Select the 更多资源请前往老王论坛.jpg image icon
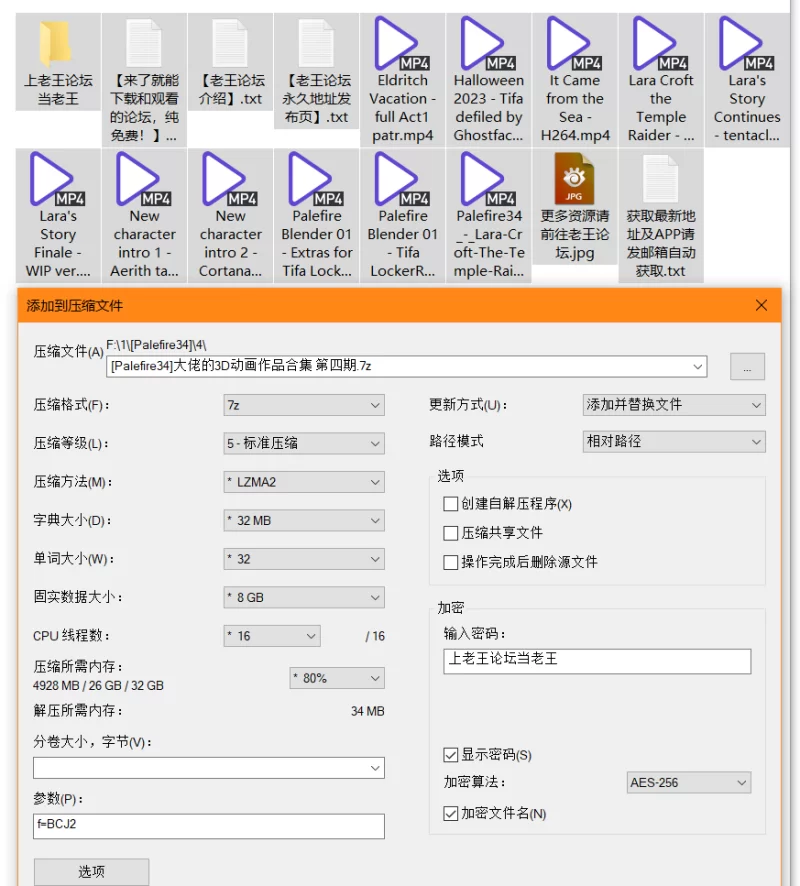This screenshot has height=886, width=800. pyautogui.click(x=574, y=180)
